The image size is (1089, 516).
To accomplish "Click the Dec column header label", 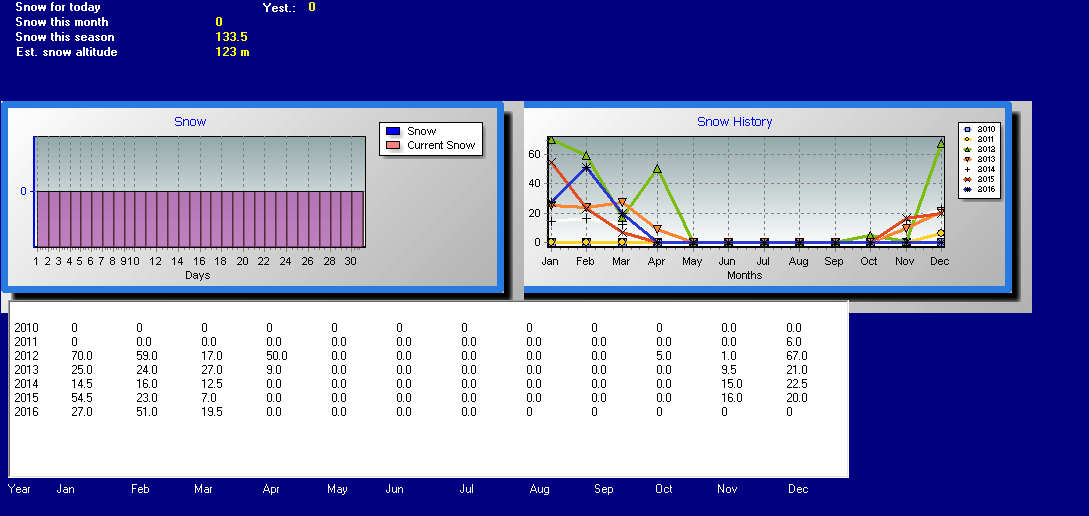I will pos(797,489).
